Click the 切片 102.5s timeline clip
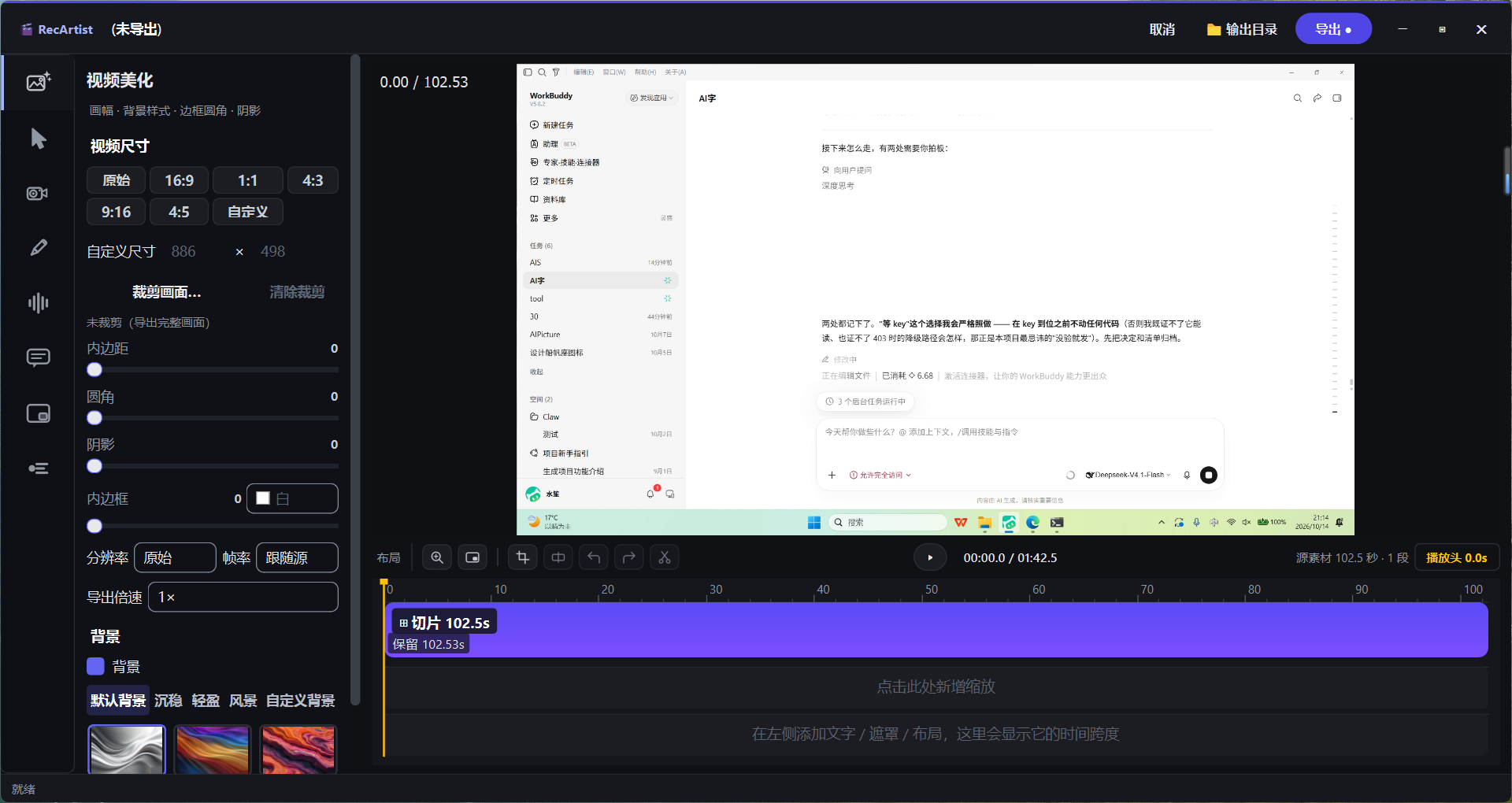The width and height of the screenshot is (1512, 803). click(x=936, y=631)
